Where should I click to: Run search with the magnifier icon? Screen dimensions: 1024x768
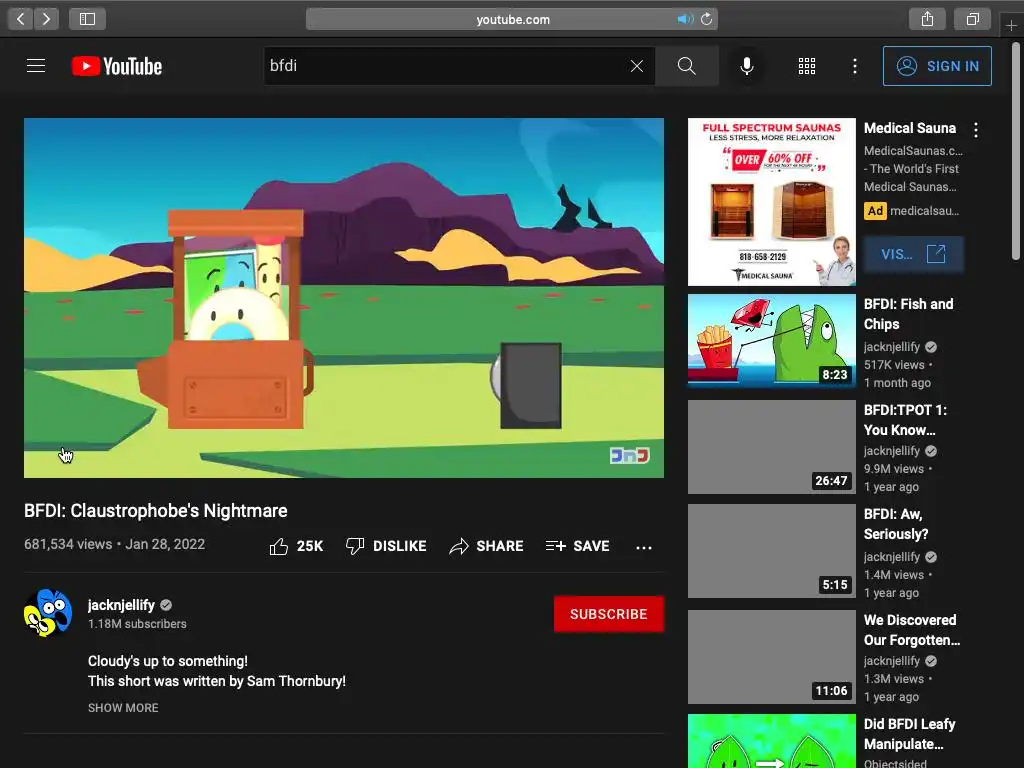(x=686, y=66)
